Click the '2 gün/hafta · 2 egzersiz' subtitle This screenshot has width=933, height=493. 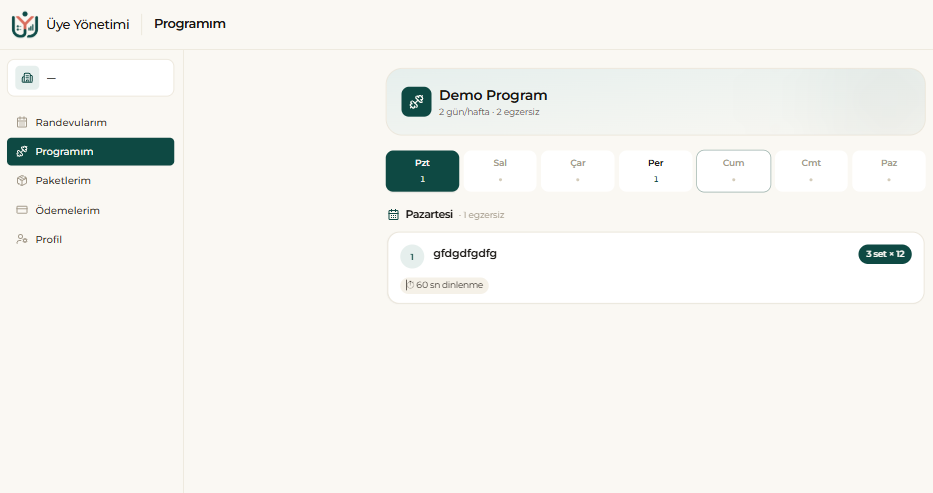pos(489,112)
